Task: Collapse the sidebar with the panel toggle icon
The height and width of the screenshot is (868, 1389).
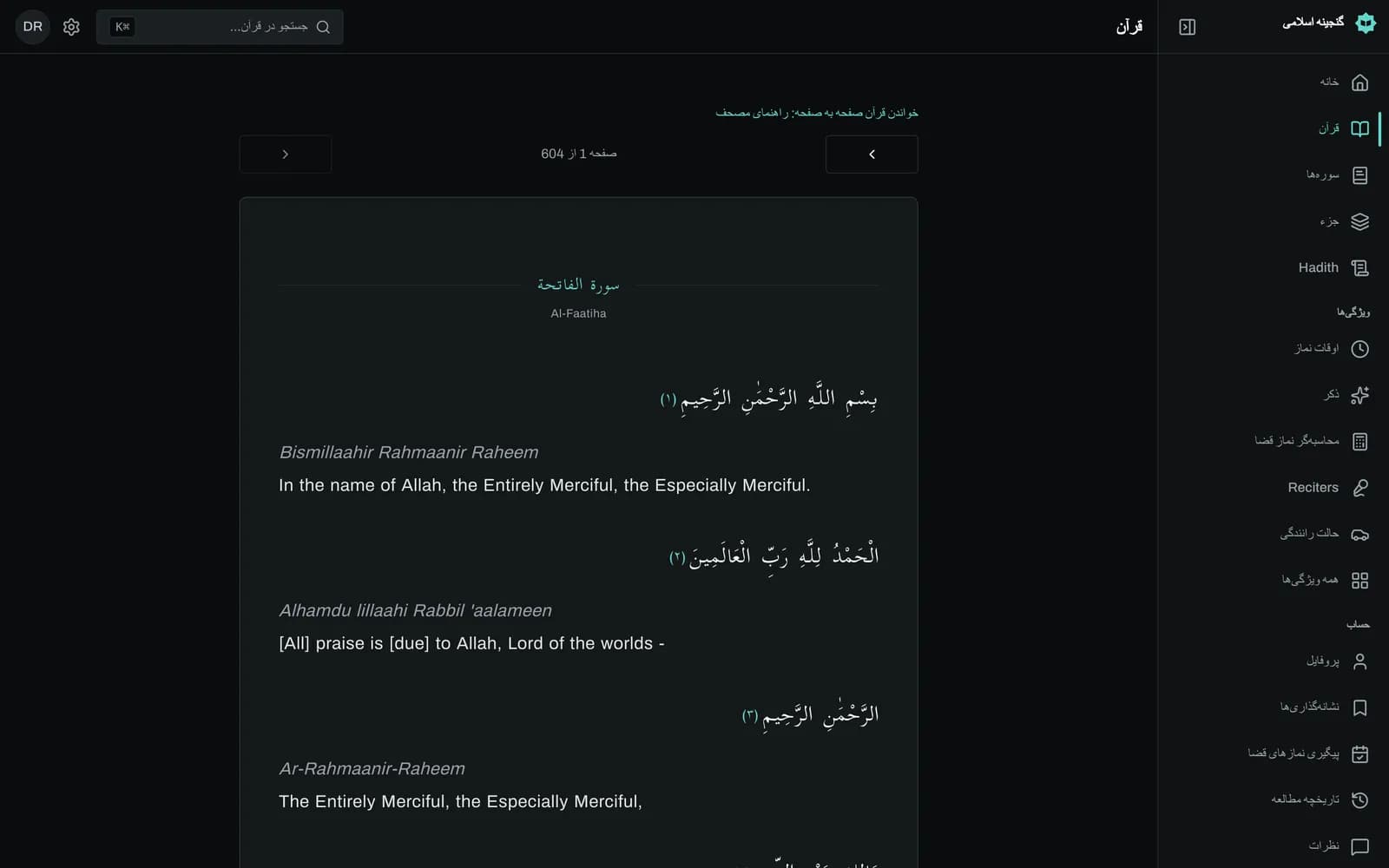Action: click(x=1187, y=27)
